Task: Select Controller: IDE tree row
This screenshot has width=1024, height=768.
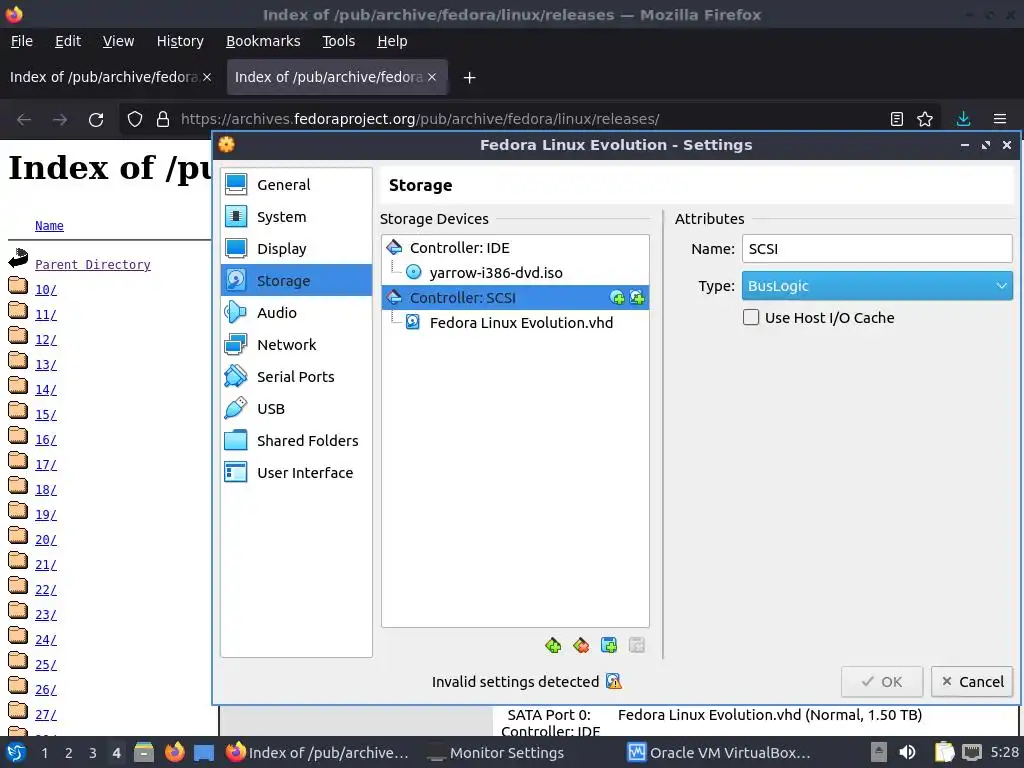Action: pyautogui.click(x=515, y=248)
